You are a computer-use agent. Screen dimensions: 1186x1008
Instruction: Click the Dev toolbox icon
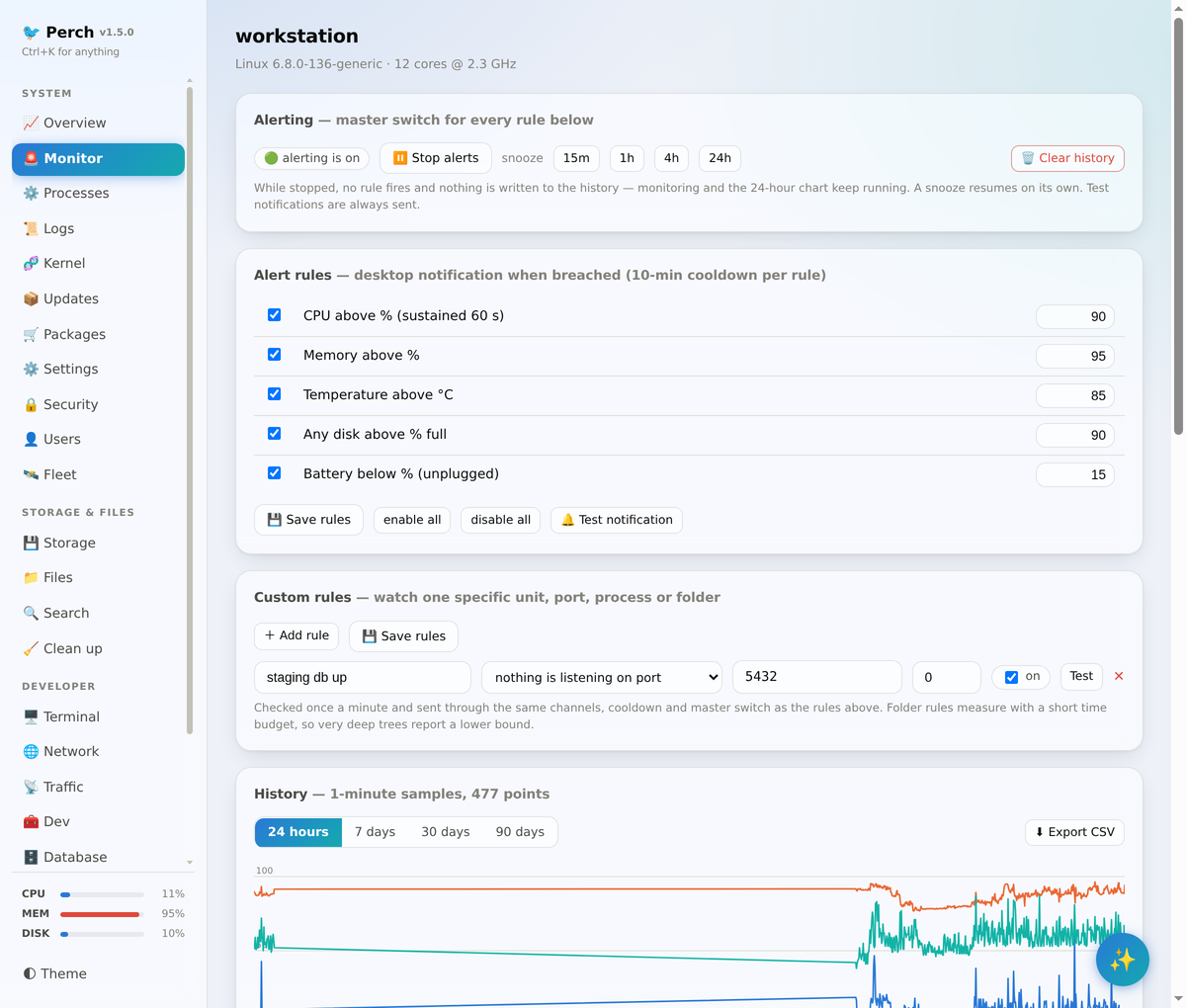pos(31,821)
